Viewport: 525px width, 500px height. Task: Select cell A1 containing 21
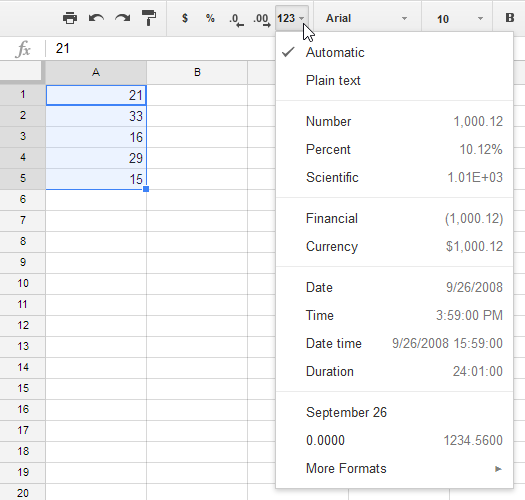coord(96,95)
